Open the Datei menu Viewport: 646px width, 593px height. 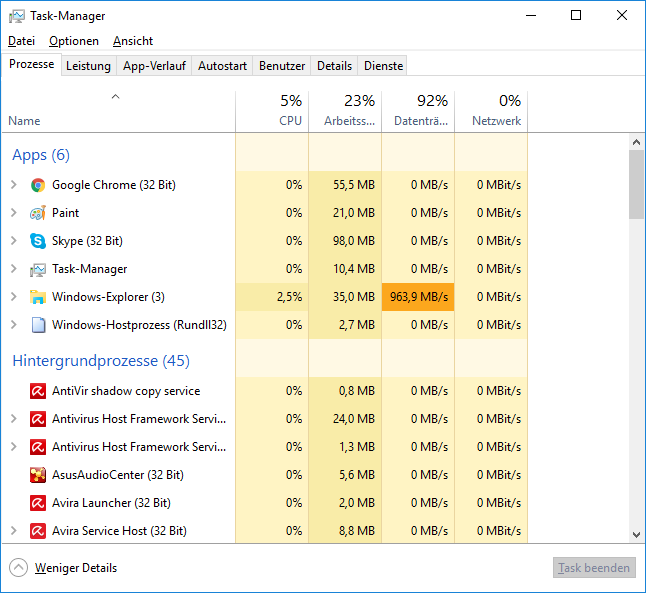[x=21, y=41]
